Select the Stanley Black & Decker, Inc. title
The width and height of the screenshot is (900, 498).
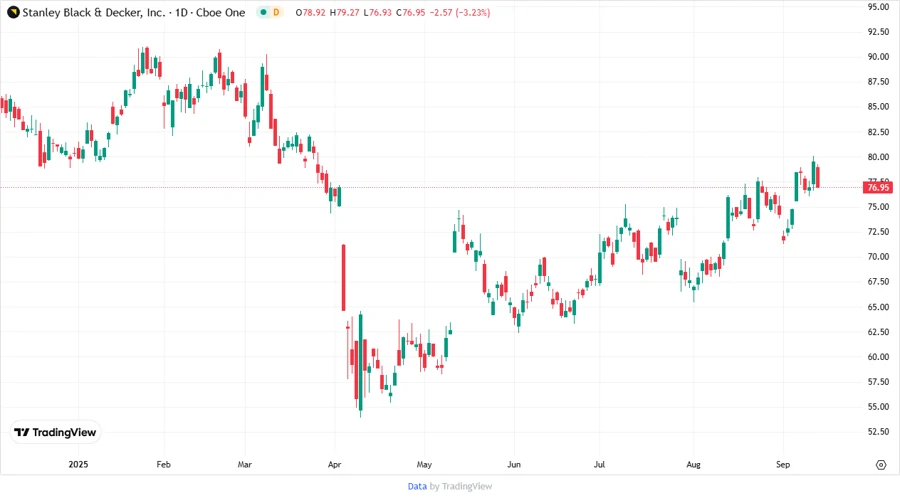[x=94, y=12]
